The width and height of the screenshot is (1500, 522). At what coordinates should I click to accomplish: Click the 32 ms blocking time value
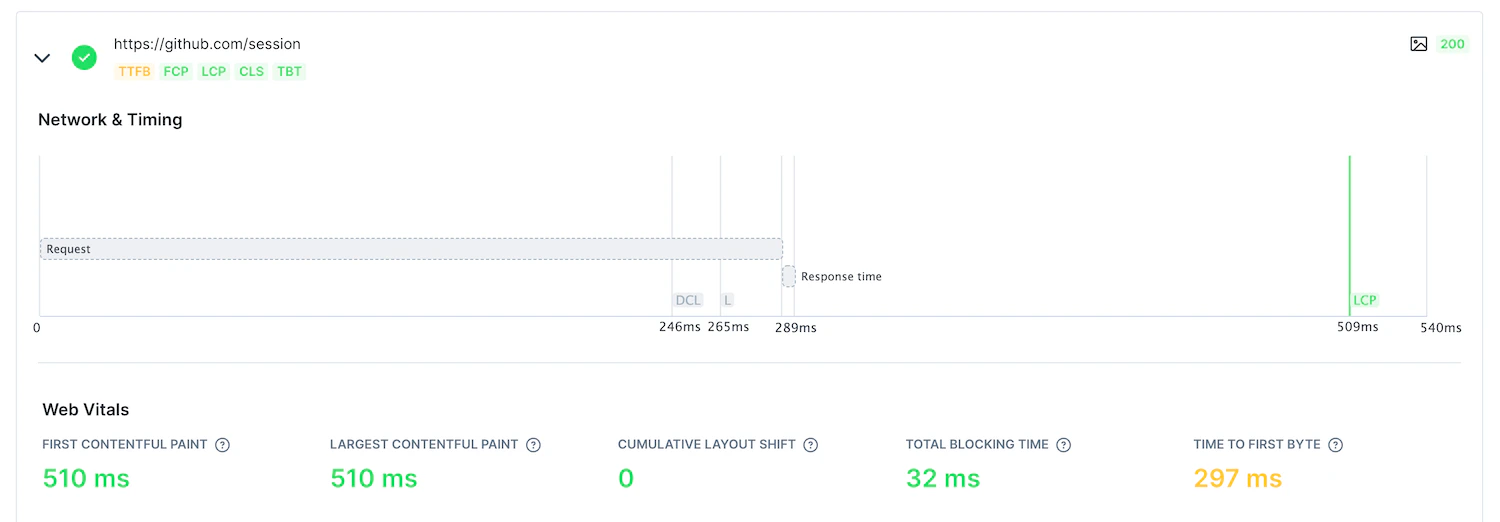point(943,479)
